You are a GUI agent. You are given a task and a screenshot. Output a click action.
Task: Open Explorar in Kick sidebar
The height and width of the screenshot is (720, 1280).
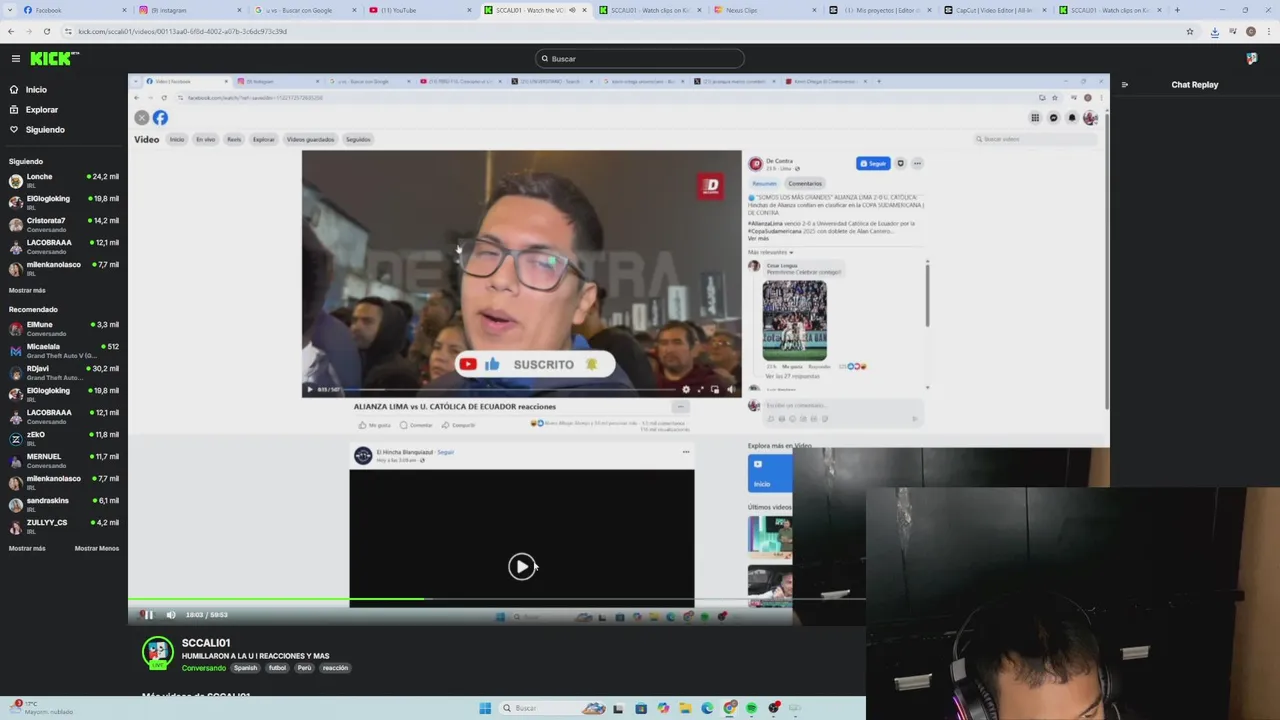(x=42, y=110)
